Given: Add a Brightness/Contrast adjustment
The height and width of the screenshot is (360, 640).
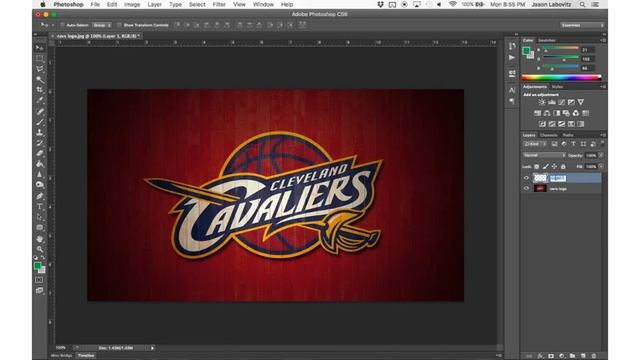Looking at the screenshot, I should [542, 102].
